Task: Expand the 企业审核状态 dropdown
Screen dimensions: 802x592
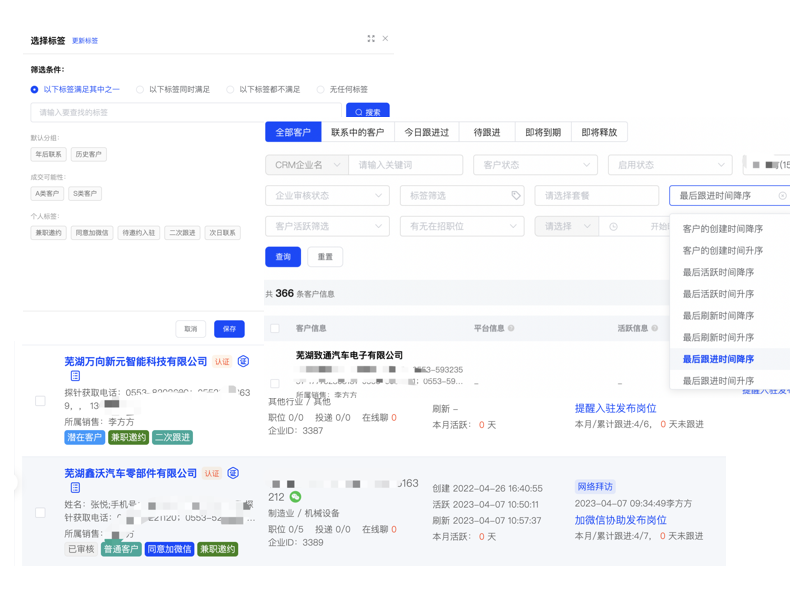Action: point(326,196)
